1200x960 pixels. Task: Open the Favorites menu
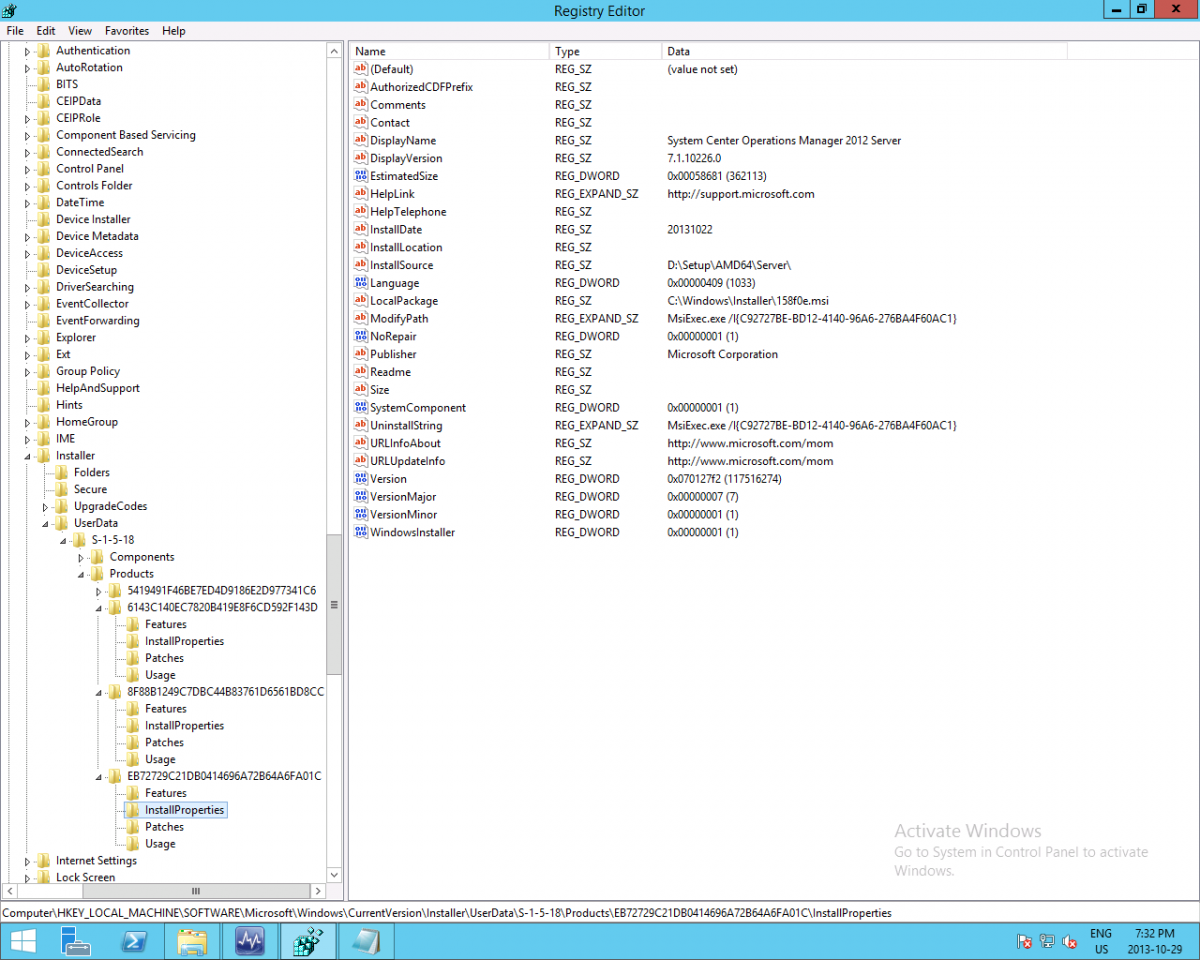point(127,31)
